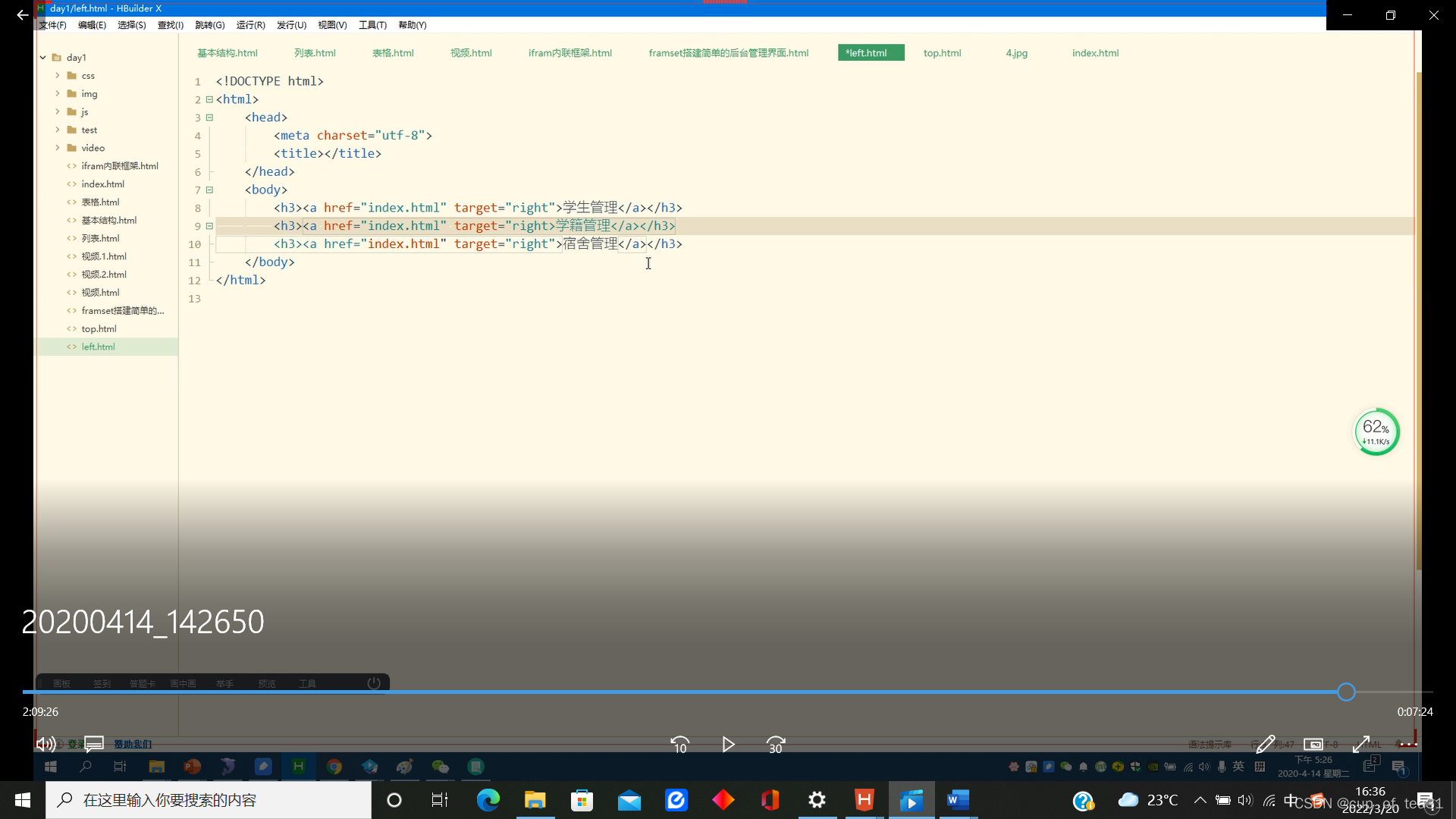Open Task View on the taskbar
The image size is (1456, 819).
click(440, 800)
